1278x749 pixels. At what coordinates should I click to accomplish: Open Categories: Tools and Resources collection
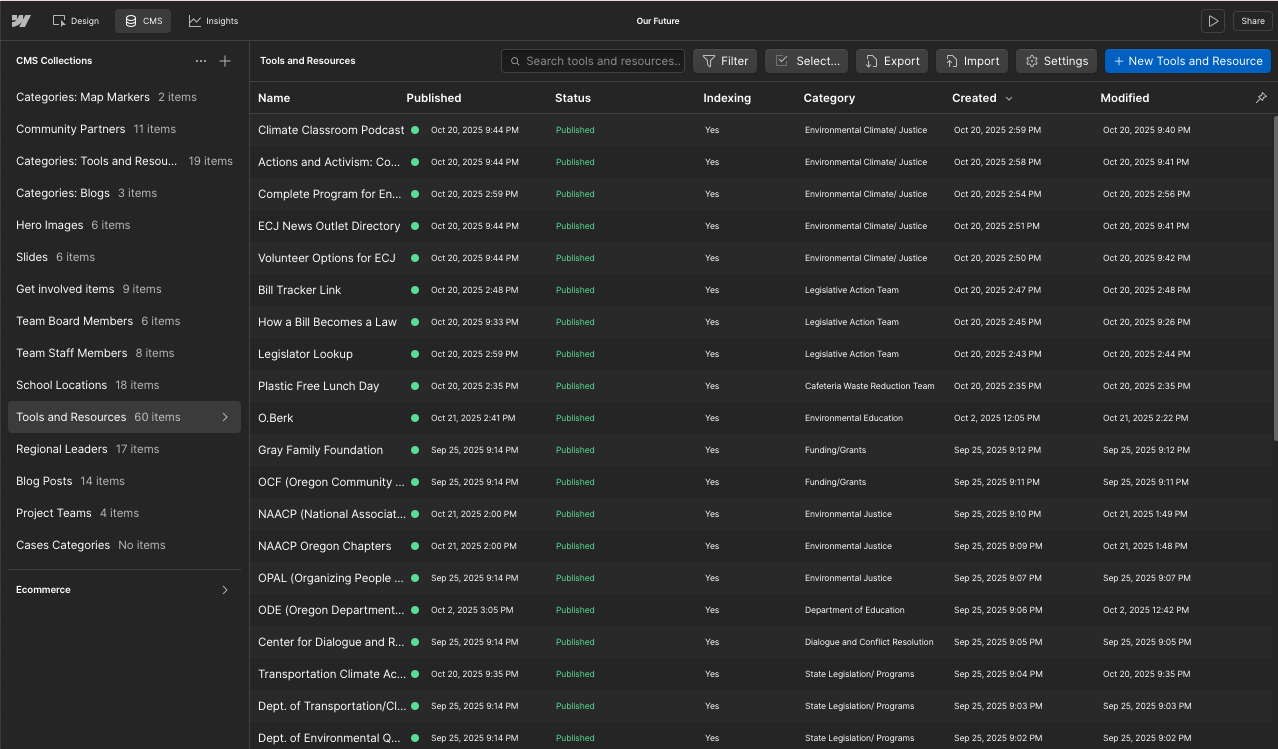(124, 161)
